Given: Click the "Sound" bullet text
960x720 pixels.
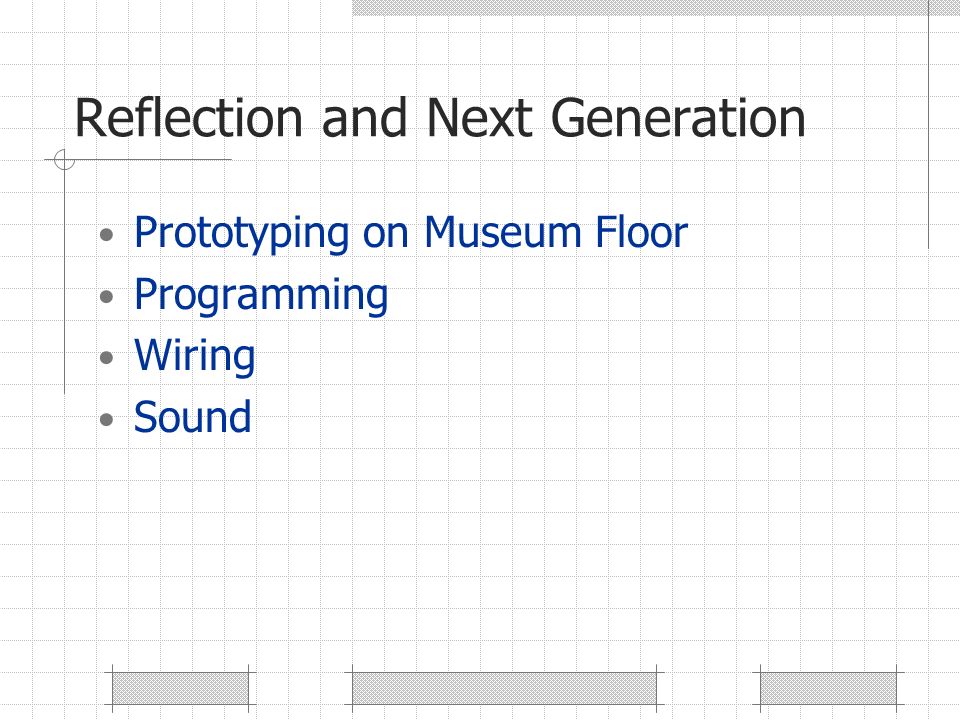Looking at the screenshot, I should pyautogui.click(x=192, y=417).
